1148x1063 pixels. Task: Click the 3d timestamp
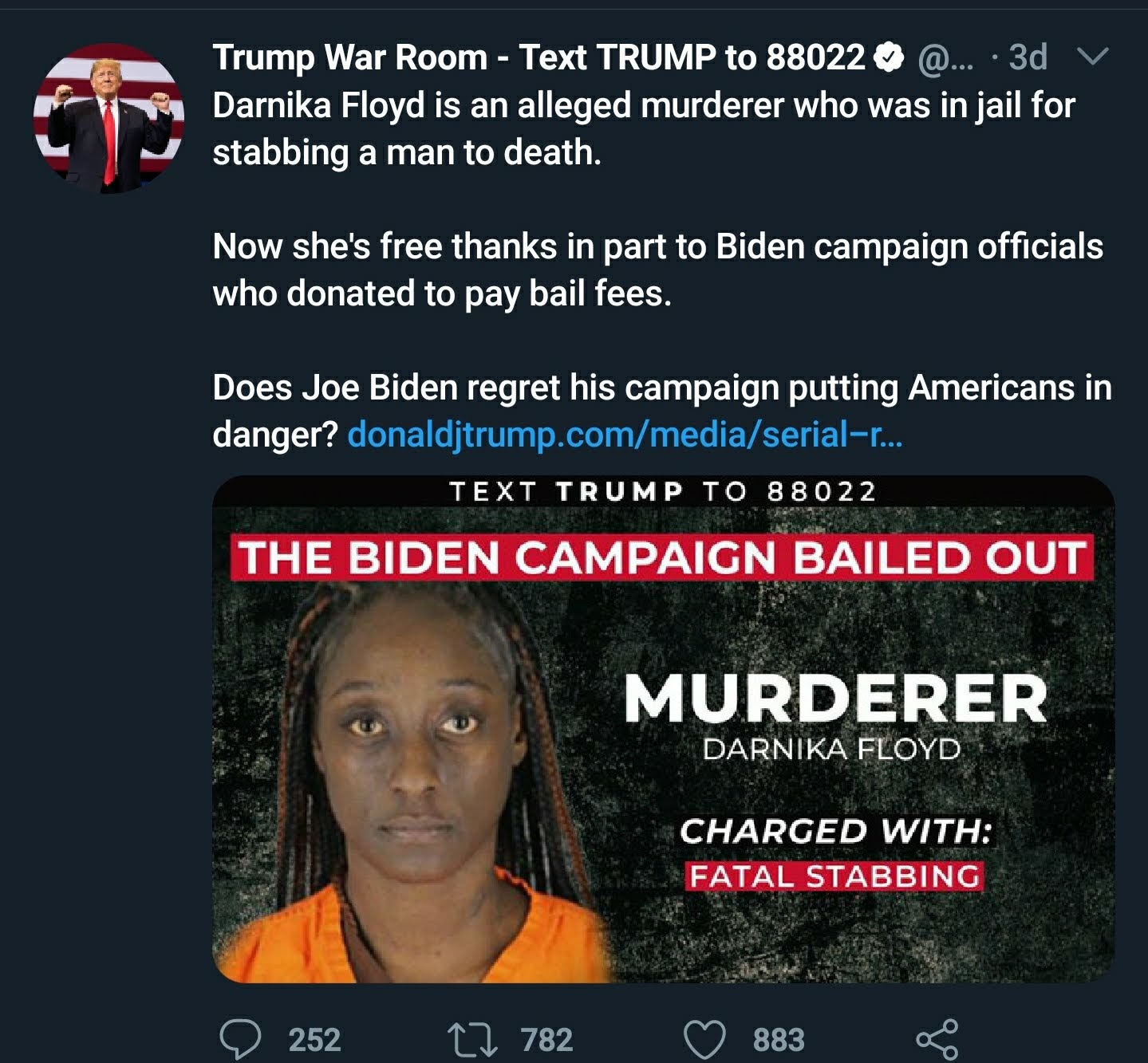[1028, 57]
